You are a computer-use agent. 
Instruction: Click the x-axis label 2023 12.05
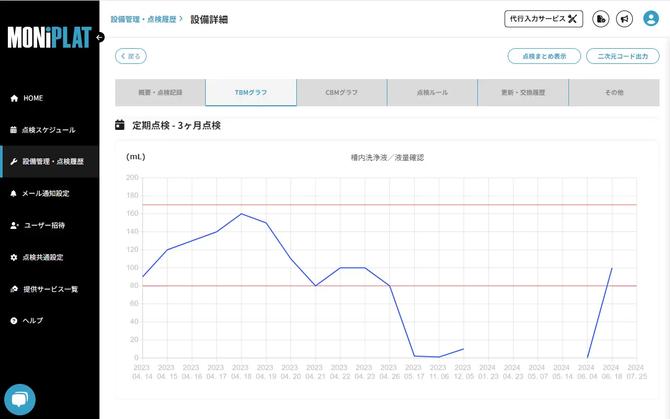coord(464,372)
